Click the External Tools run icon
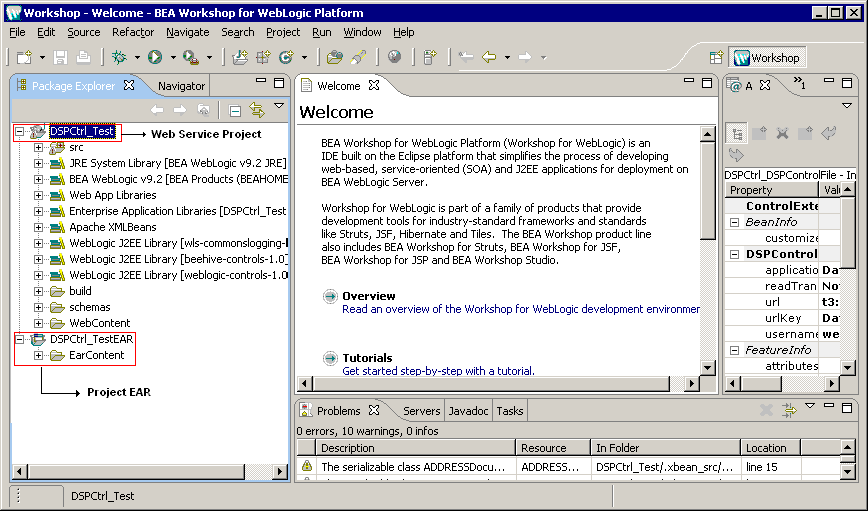Viewport: 868px width, 511px height. 191,57
